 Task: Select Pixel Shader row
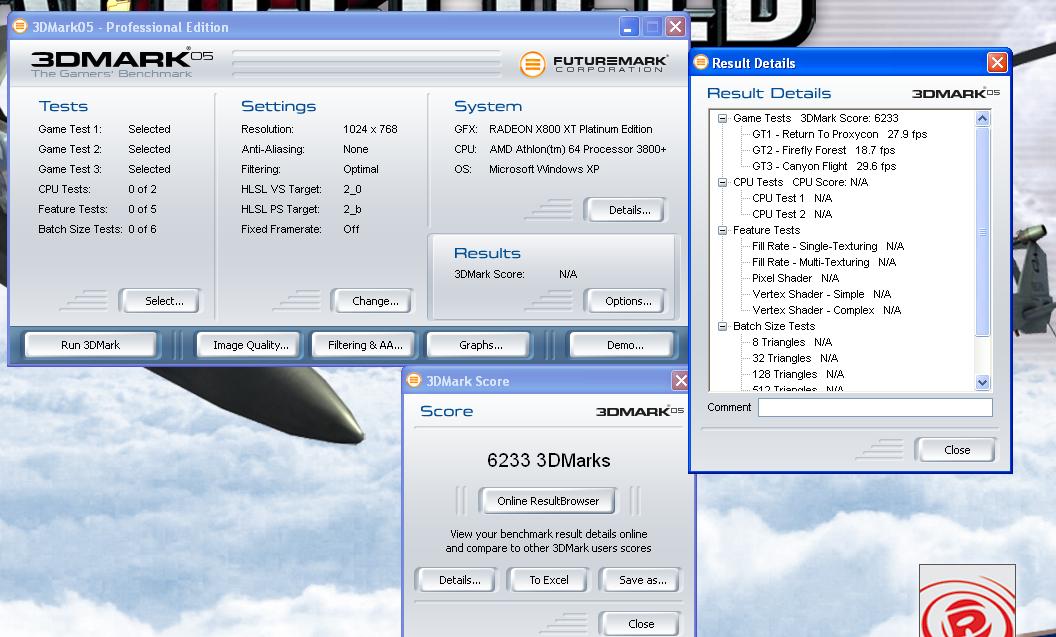[x=795, y=278]
